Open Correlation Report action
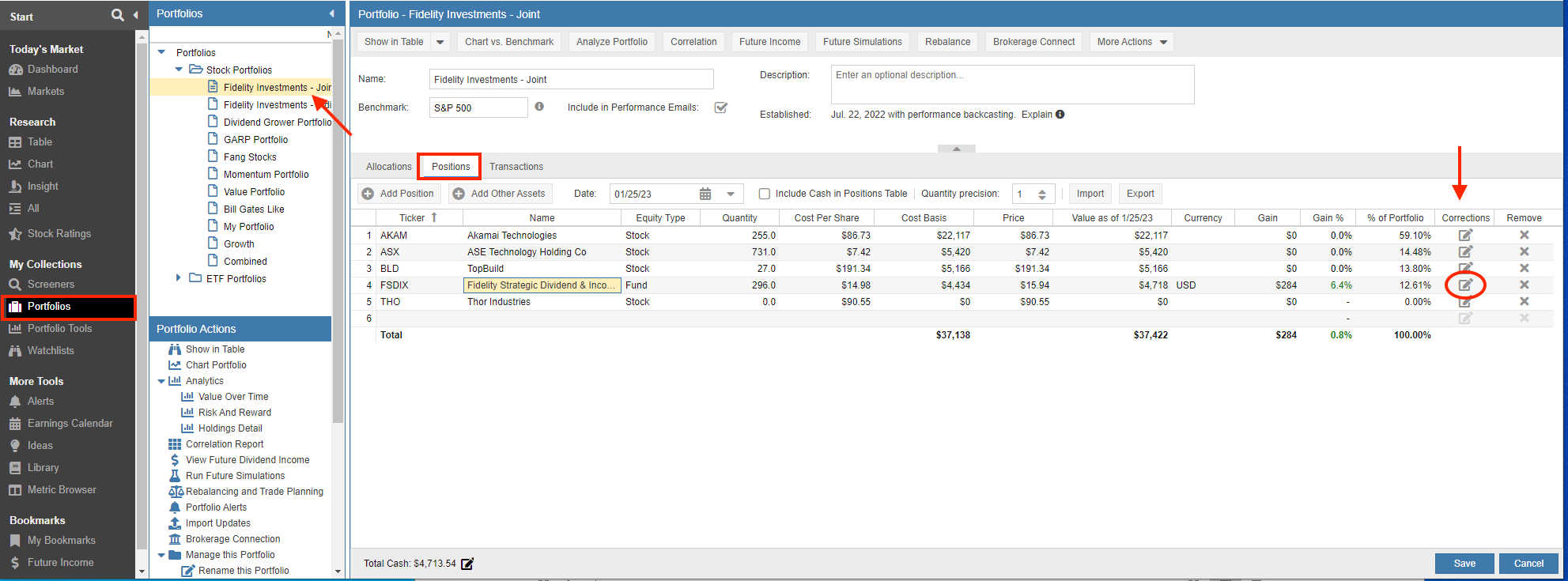1568x581 pixels. pos(225,444)
